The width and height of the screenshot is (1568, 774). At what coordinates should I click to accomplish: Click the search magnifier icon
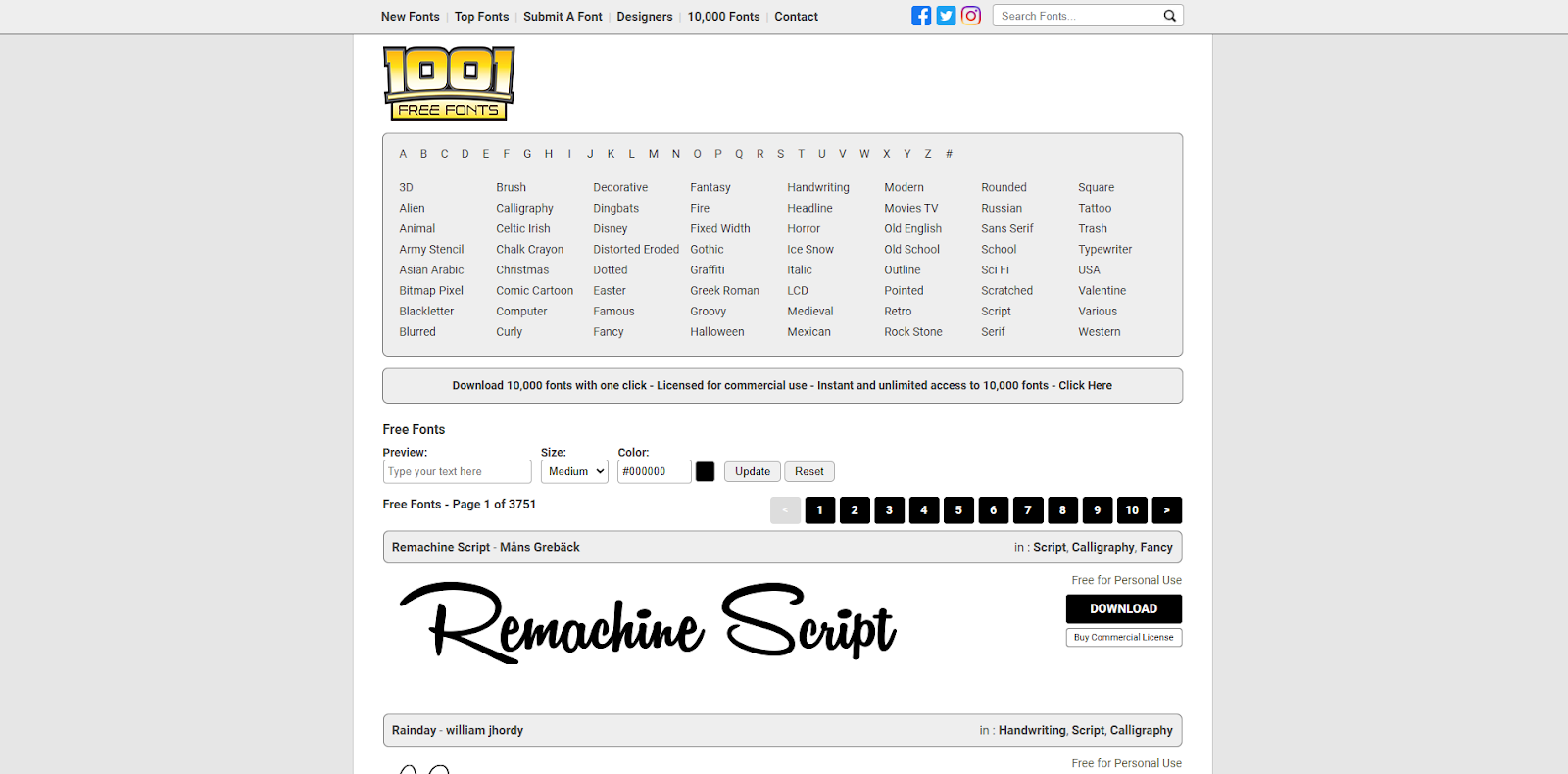[1169, 16]
